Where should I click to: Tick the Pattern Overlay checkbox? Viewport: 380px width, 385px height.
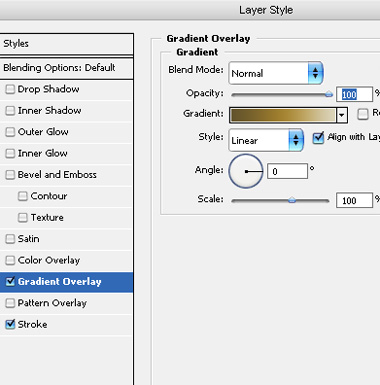pyautogui.click(x=10, y=303)
